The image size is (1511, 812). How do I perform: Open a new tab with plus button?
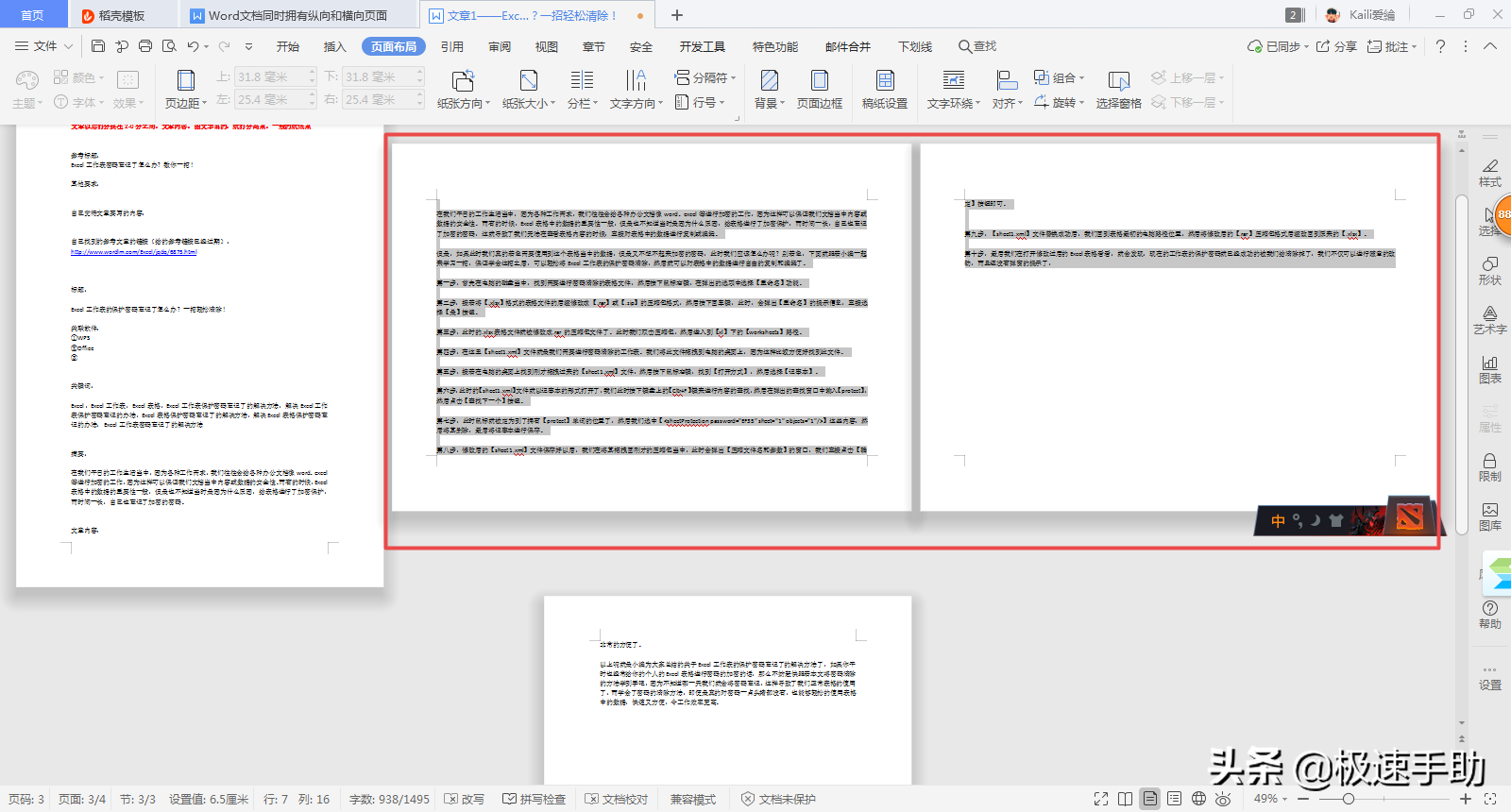[677, 15]
